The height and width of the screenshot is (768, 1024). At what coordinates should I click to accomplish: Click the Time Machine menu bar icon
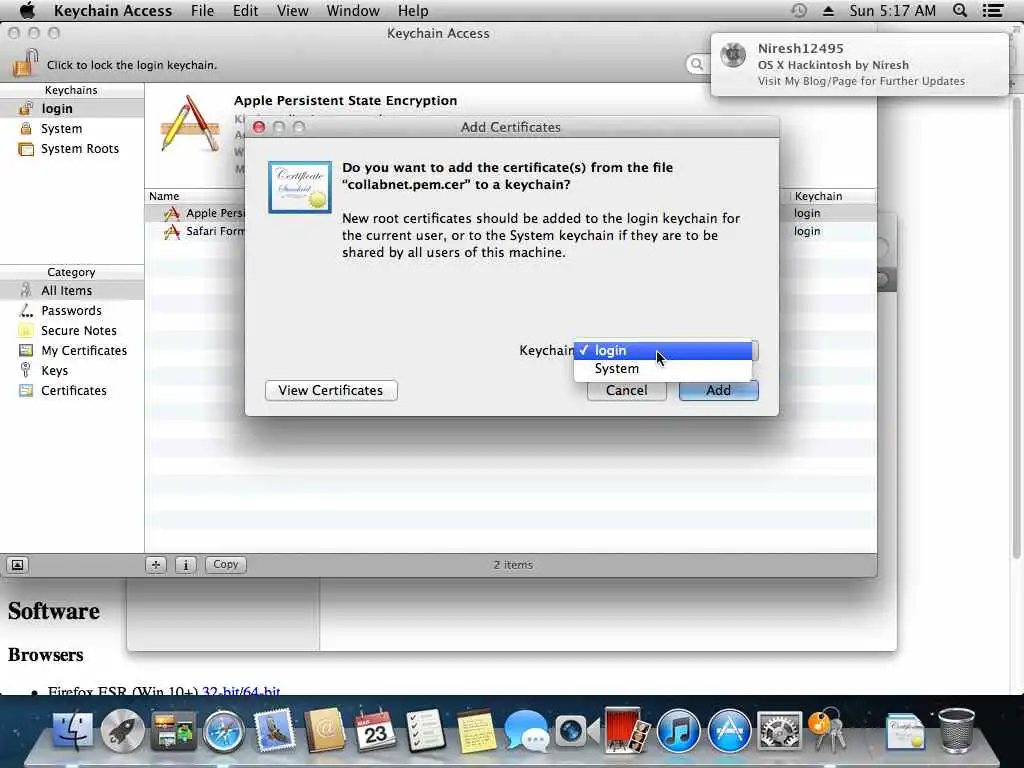click(x=799, y=10)
